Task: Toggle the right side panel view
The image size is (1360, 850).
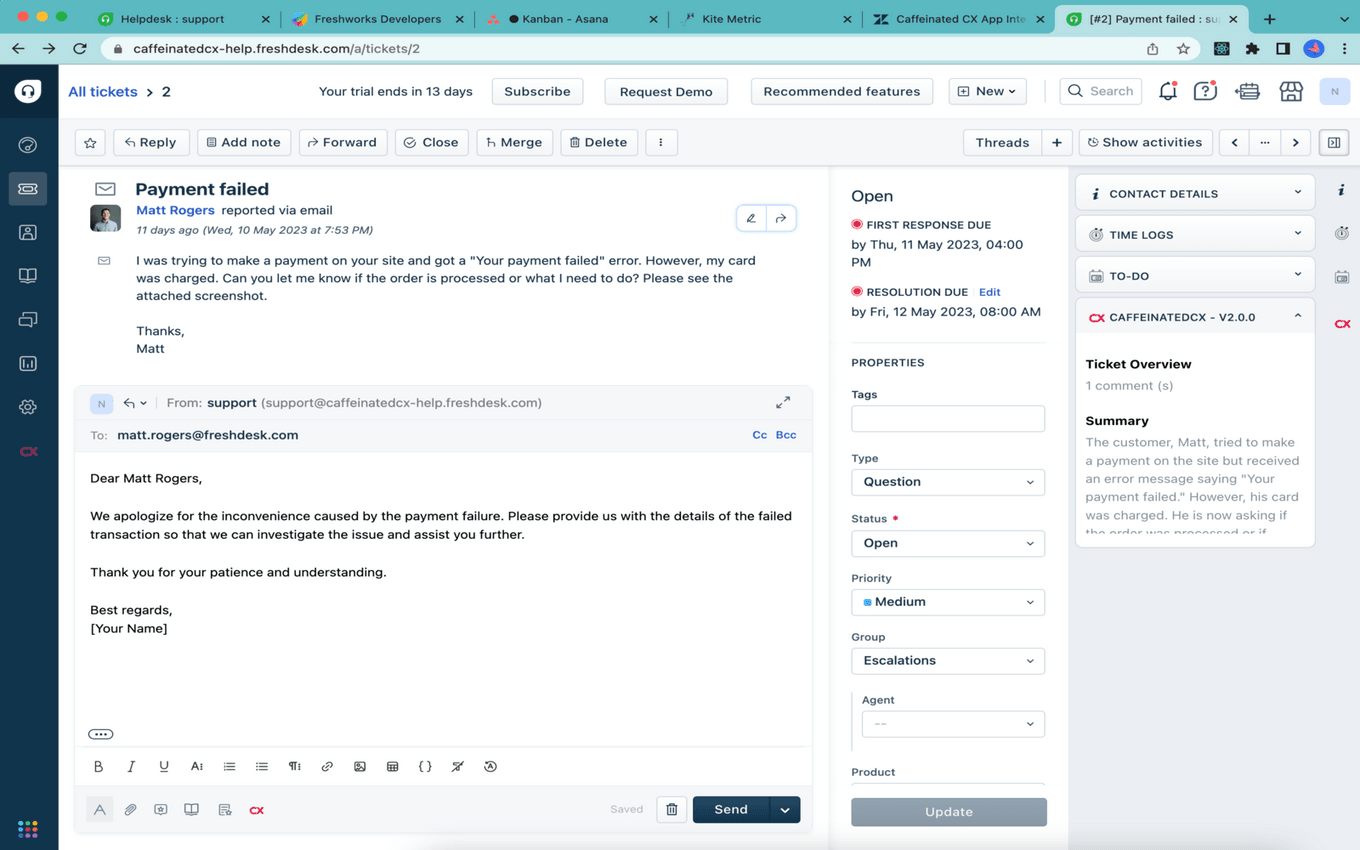Action: (x=1334, y=142)
